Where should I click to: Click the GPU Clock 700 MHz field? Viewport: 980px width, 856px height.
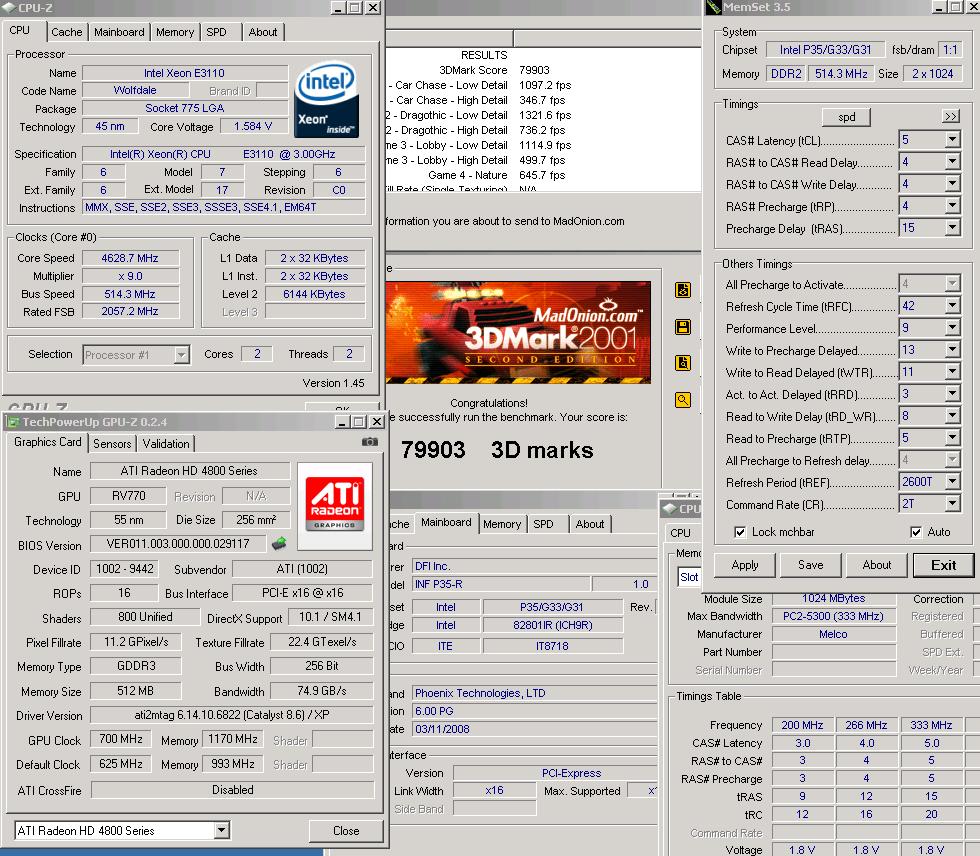[121, 739]
